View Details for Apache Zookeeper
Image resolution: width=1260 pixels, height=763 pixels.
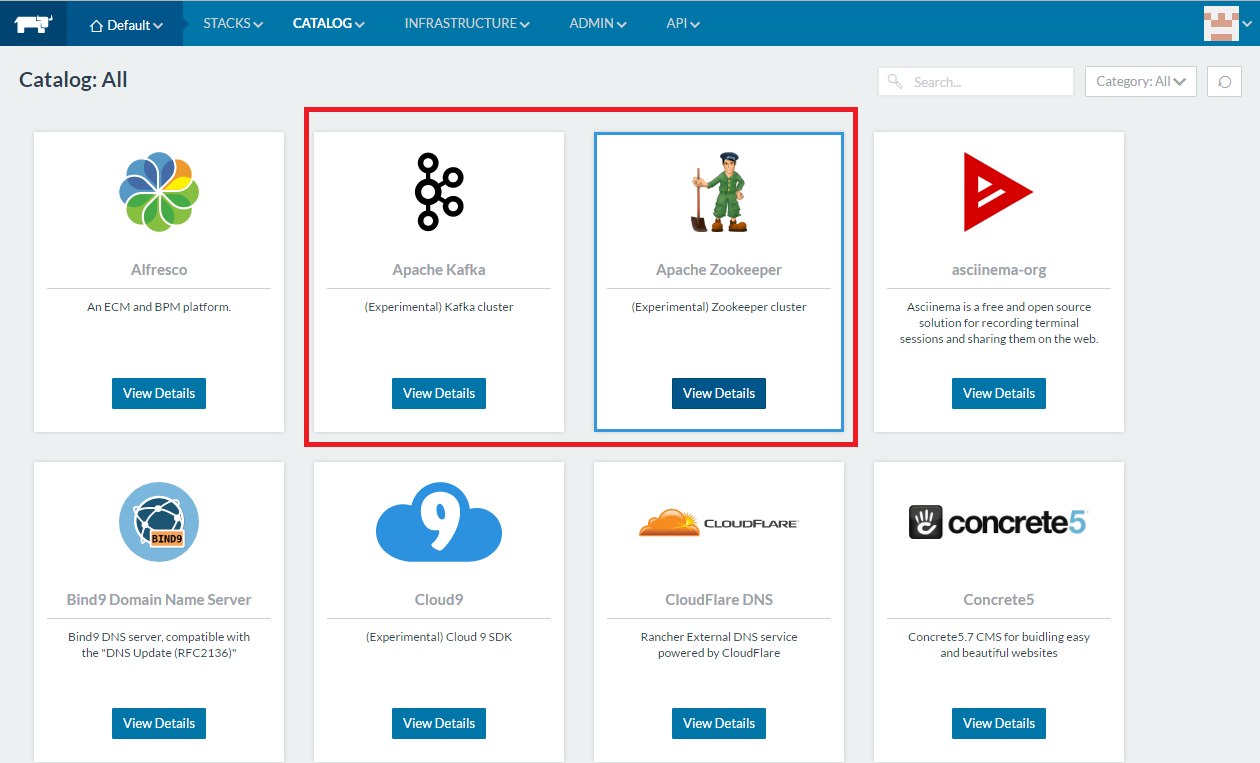pos(719,393)
